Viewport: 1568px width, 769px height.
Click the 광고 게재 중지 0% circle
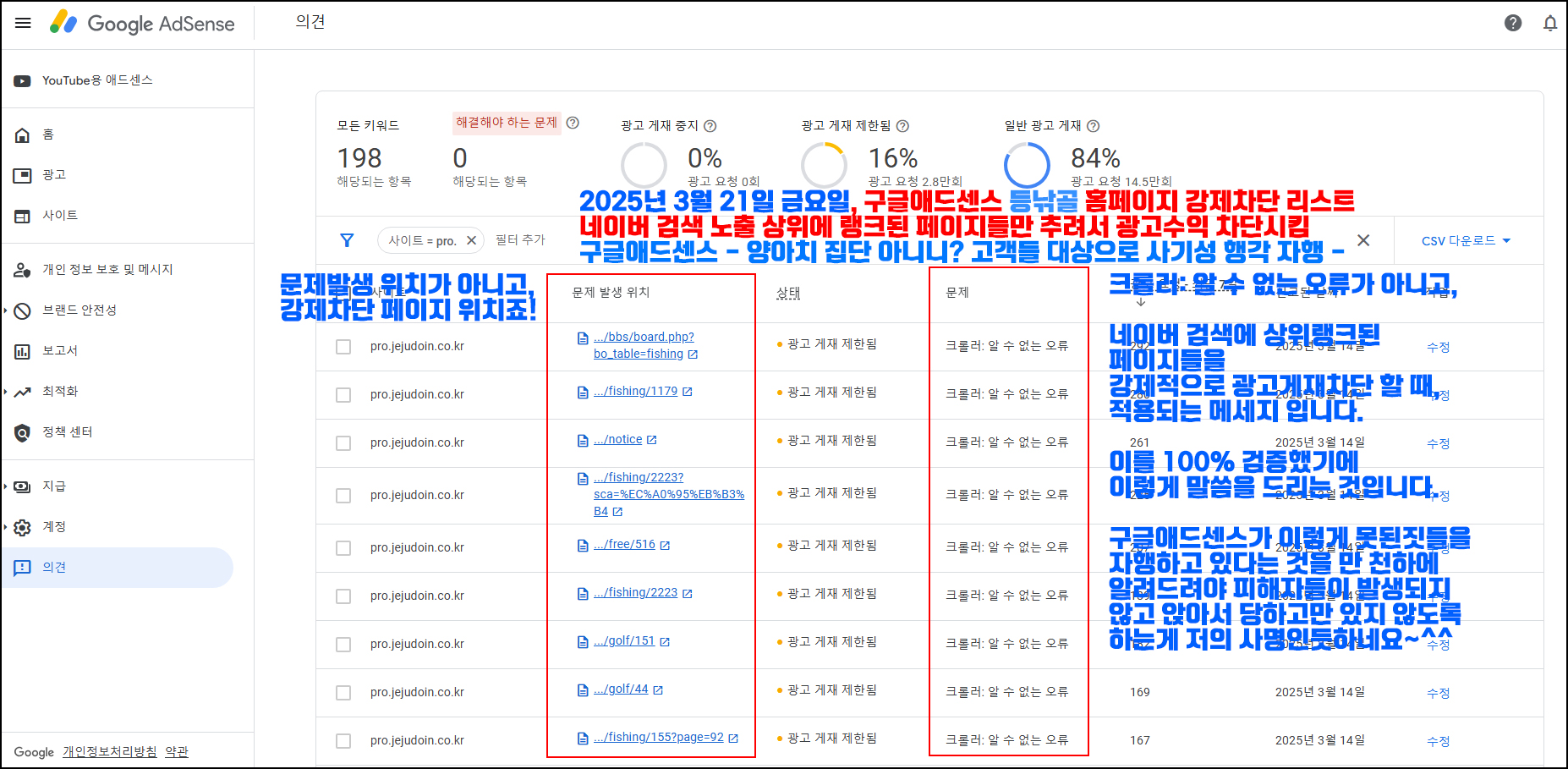644,165
